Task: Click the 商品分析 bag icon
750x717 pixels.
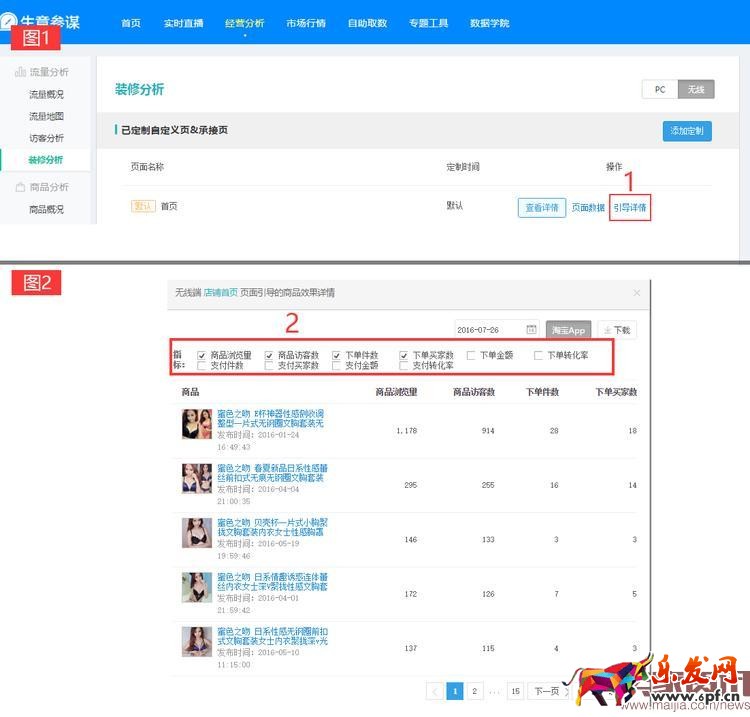Action: tap(20, 187)
